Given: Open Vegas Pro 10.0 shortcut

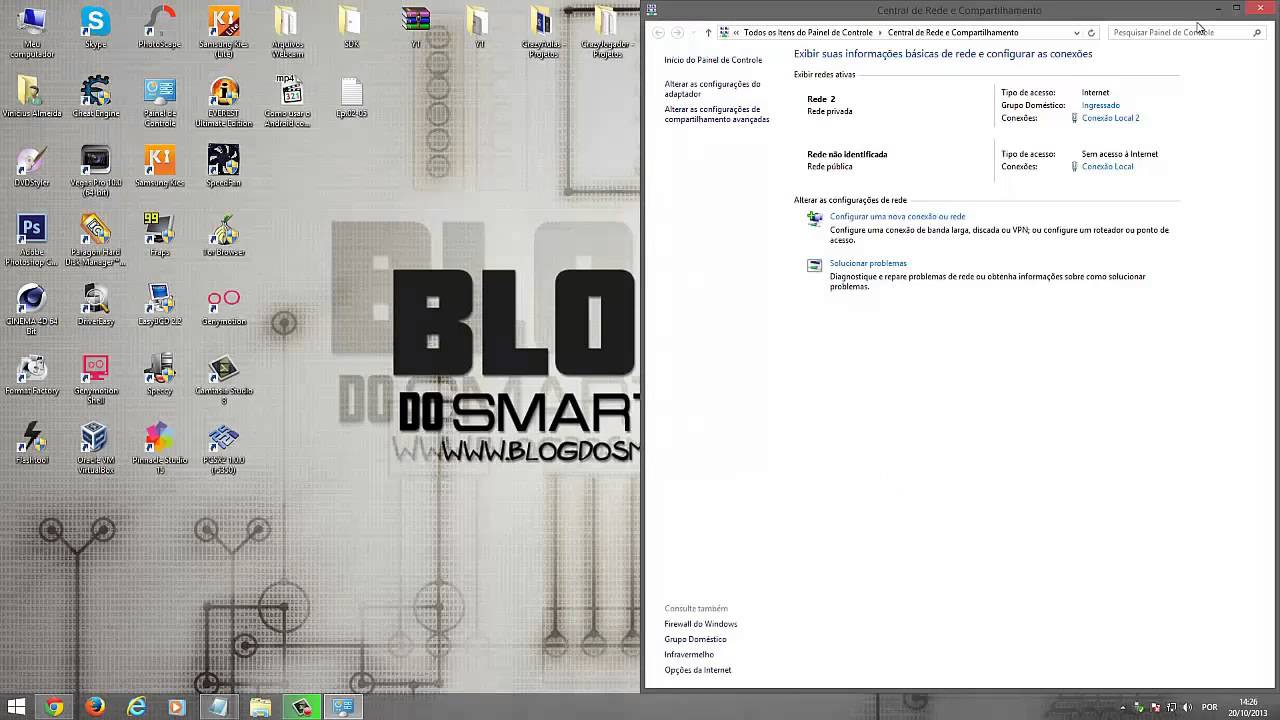Looking at the screenshot, I should pyautogui.click(x=95, y=171).
